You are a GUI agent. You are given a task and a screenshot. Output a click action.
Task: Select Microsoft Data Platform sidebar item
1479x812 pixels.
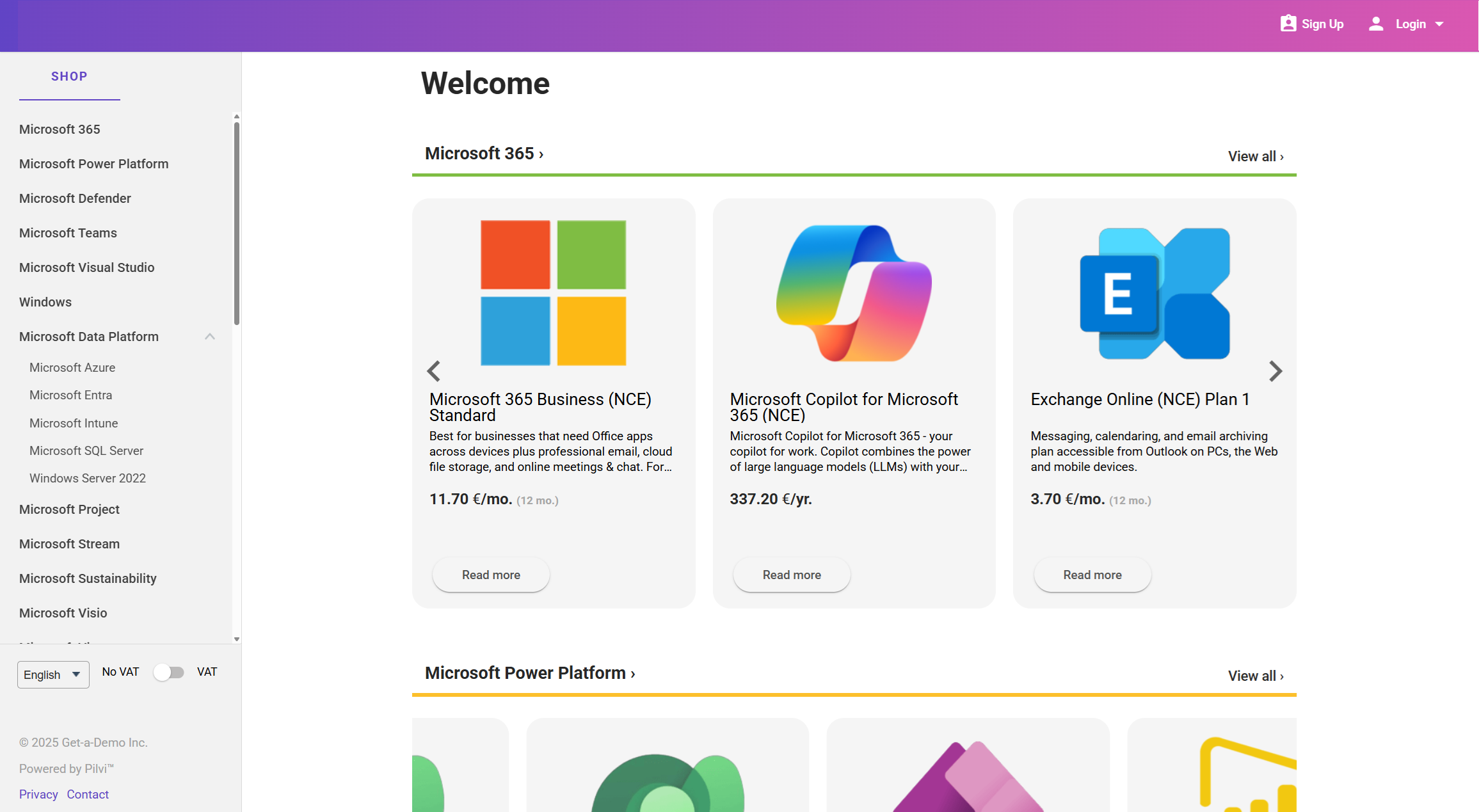point(88,337)
